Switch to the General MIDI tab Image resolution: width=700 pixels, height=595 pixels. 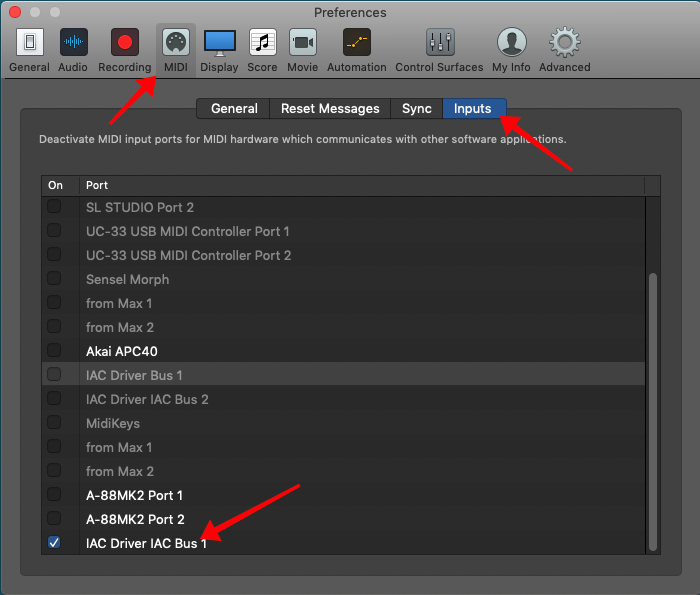pyautogui.click(x=234, y=108)
